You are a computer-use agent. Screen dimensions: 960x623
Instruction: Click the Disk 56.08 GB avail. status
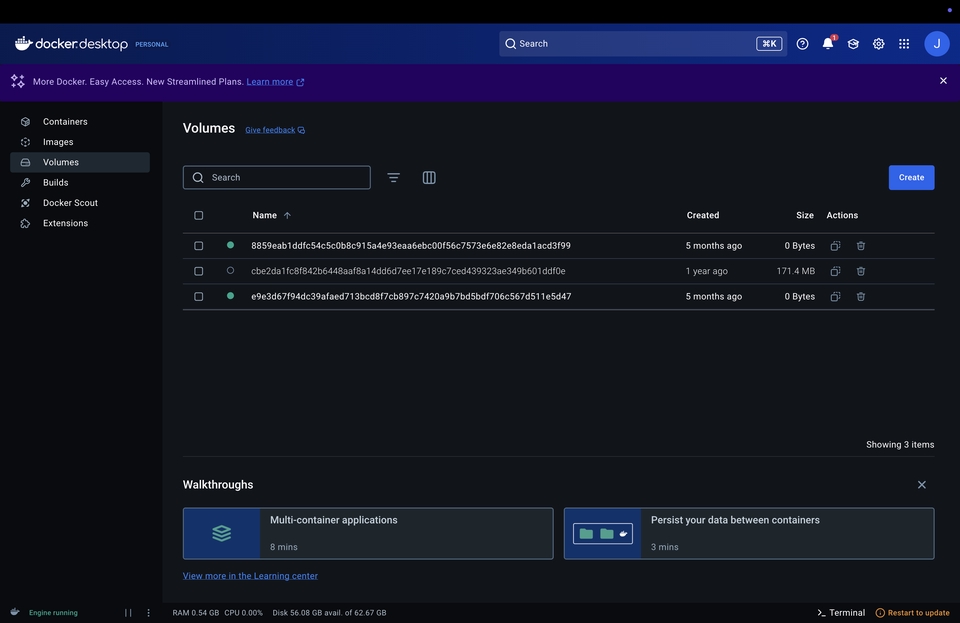click(x=329, y=613)
